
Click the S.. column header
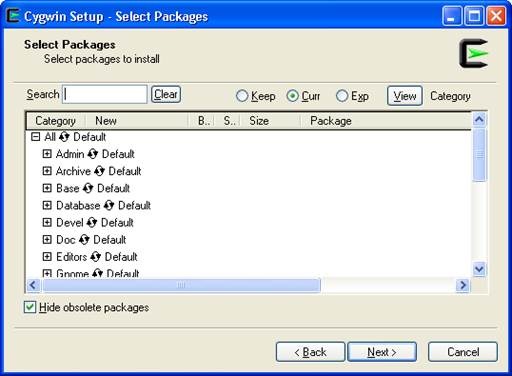tap(227, 121)
